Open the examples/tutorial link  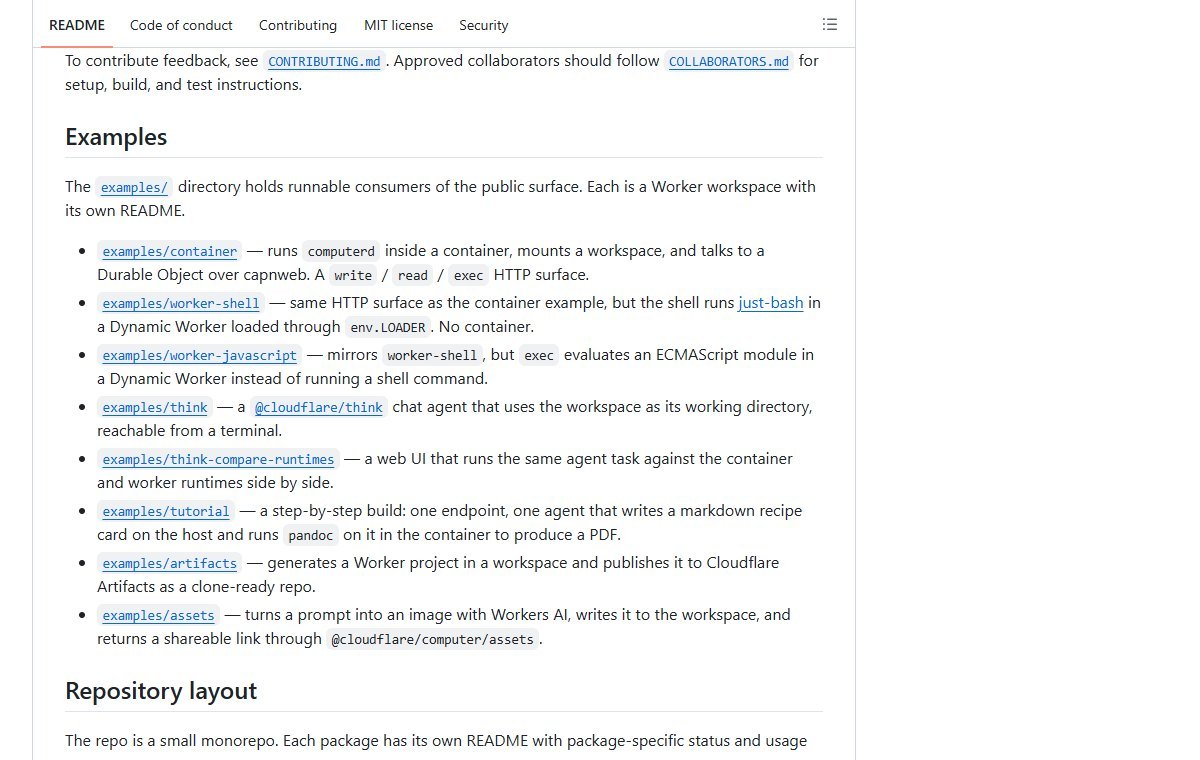(166, 511)
